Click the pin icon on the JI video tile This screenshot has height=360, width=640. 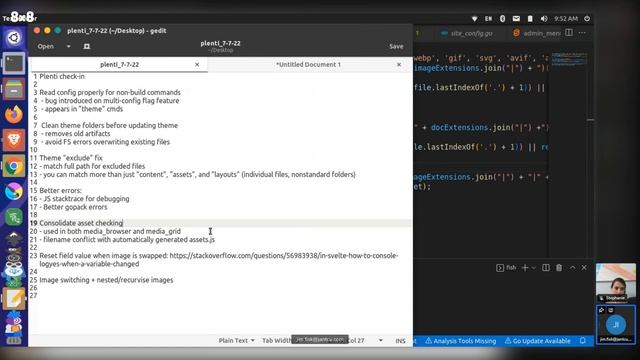point(601,310)
